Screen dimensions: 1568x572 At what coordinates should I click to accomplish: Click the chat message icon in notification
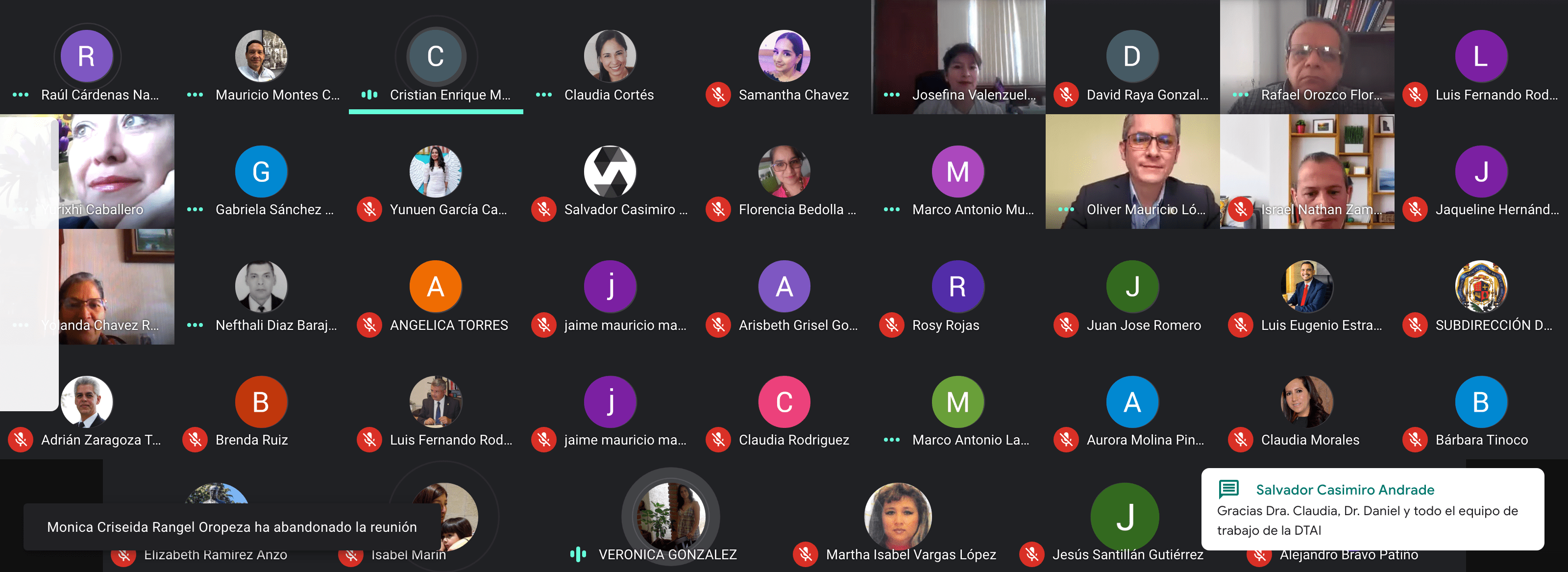[1228, 489]
